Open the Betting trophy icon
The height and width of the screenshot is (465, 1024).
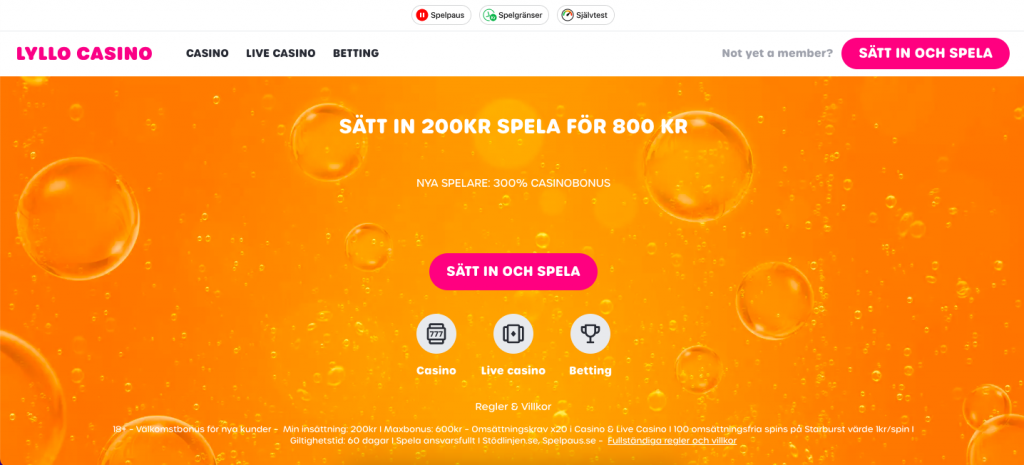[x=590, y=334]
